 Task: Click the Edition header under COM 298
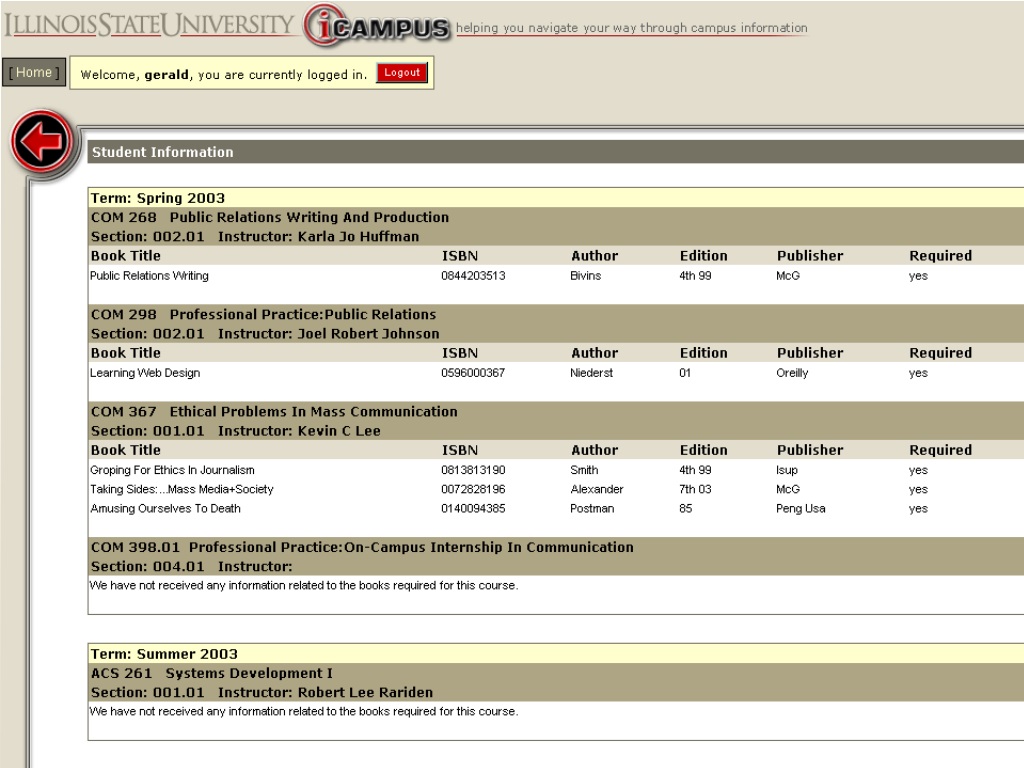pos(703,353)
